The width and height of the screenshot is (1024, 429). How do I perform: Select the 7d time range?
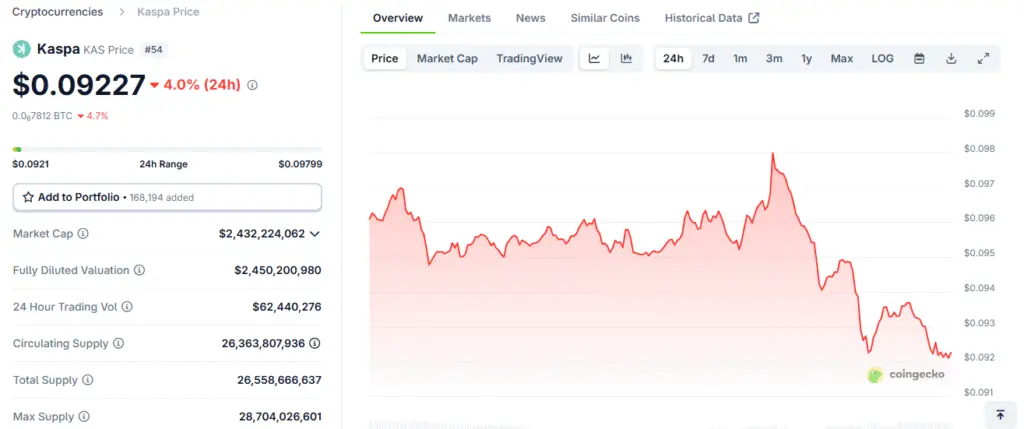[708, 58]
